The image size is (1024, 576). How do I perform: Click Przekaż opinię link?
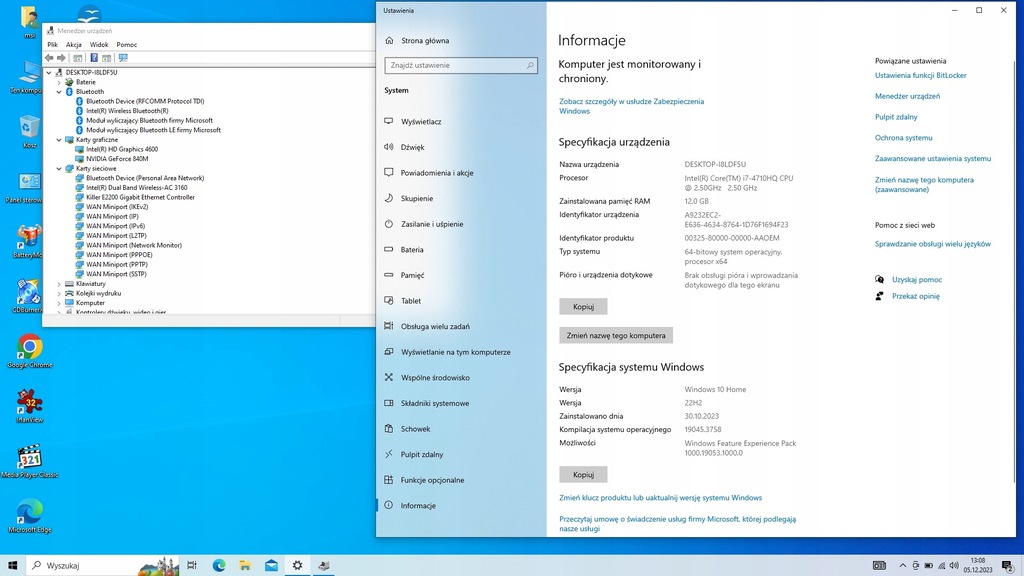coord(916,296)
